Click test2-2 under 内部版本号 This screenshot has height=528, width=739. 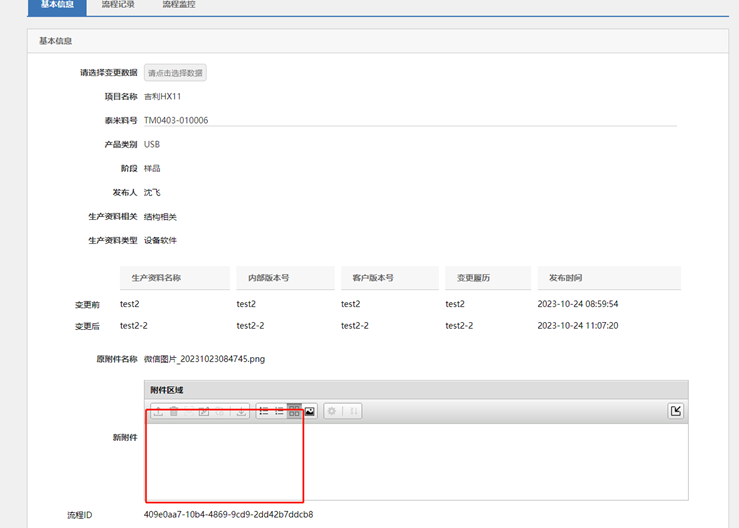point(250,326)
